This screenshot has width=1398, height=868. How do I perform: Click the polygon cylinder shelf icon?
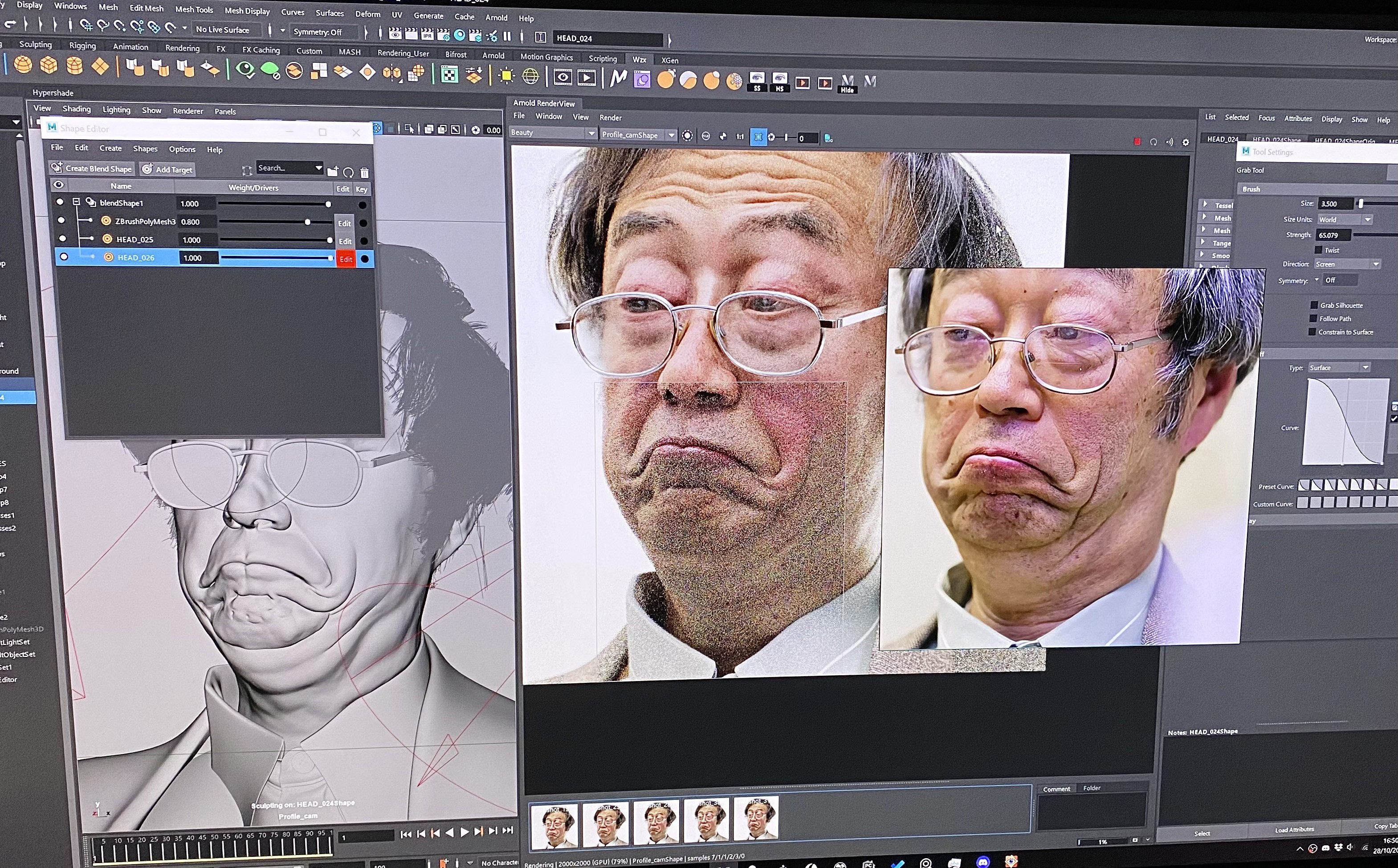tap(75, 66)
